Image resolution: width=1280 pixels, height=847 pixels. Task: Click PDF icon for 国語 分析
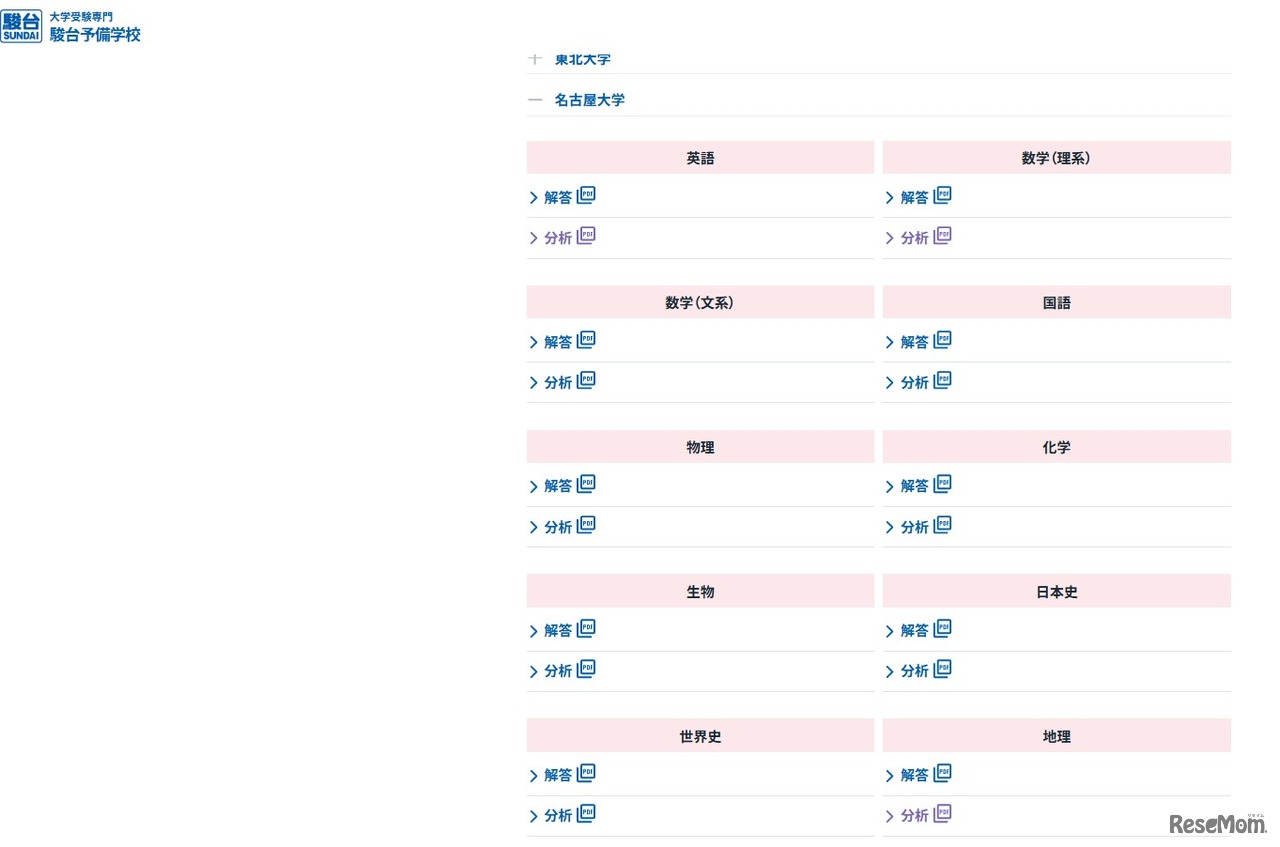942,381
